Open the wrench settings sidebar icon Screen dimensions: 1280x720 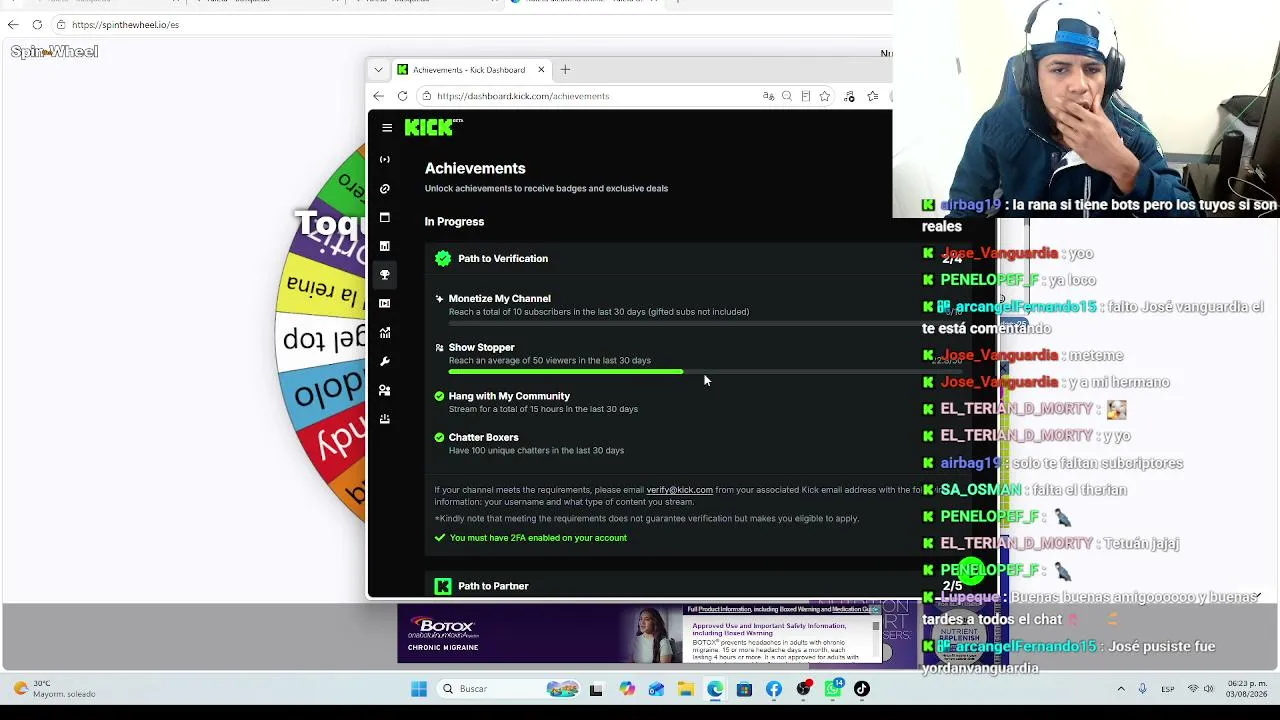click(x=385, y=361)
